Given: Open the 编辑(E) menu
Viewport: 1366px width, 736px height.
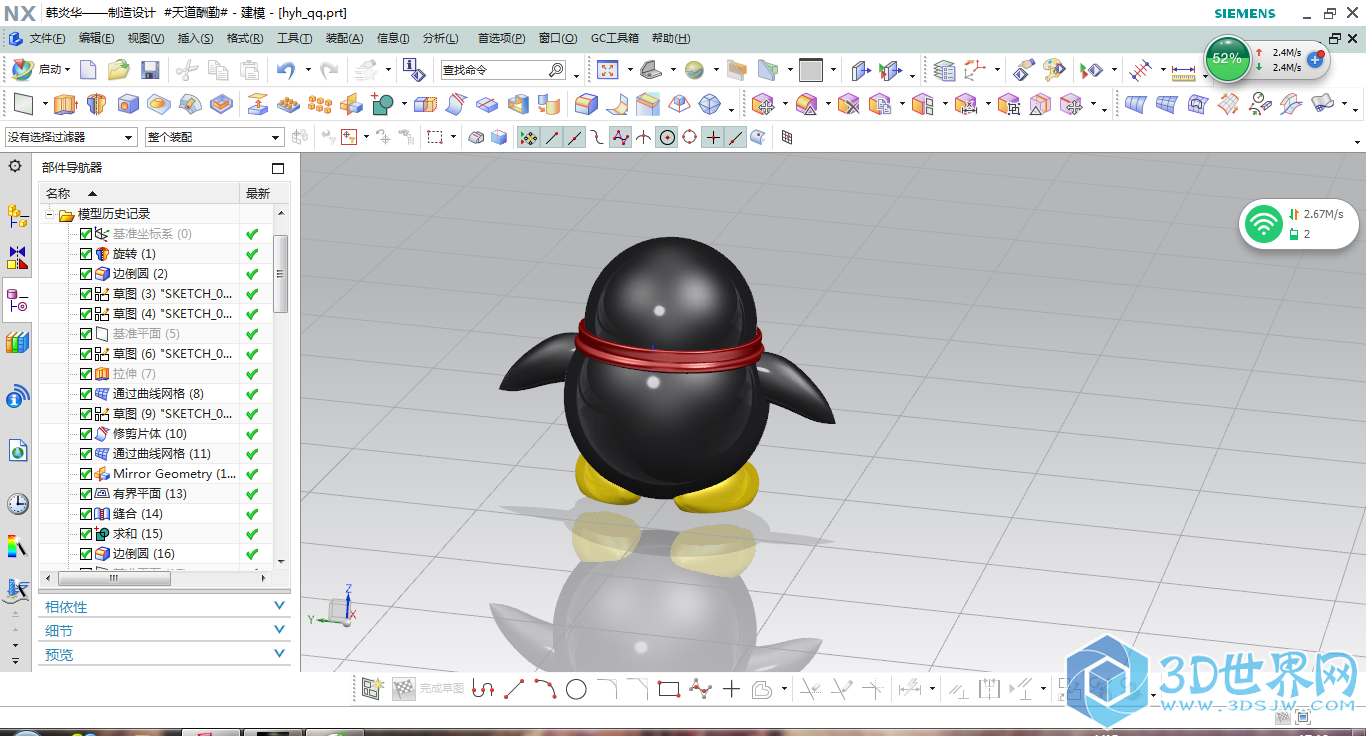Looking at the screenshot, I should [x=96, y=38].
